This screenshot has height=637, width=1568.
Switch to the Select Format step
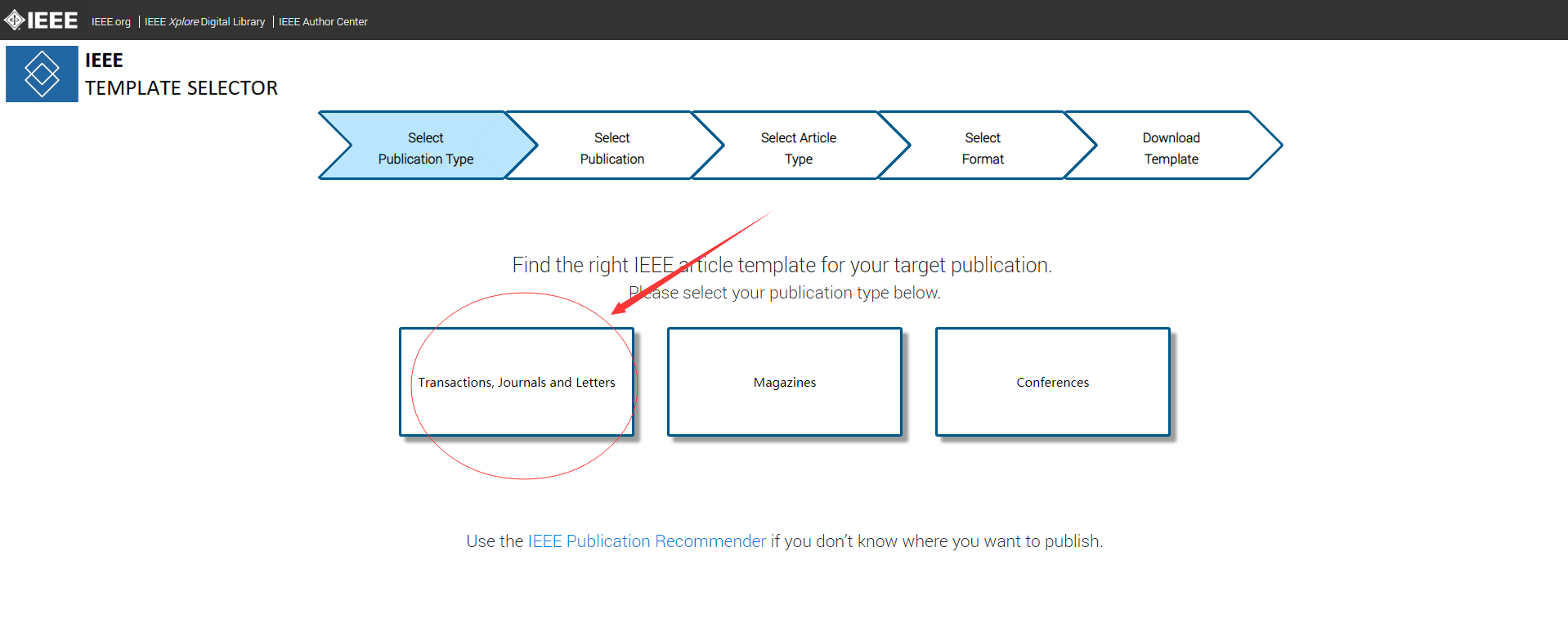[x=983, y=146]
